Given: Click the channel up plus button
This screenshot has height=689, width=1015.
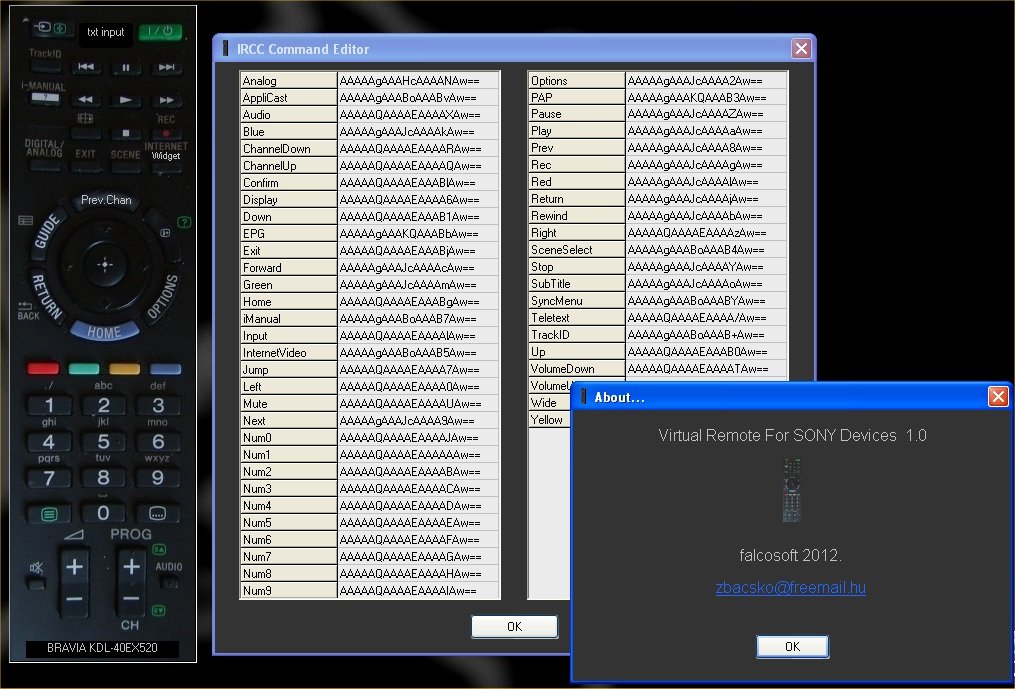Looking at the screenshot, I should pyautogui.click(x=131, y=567).
